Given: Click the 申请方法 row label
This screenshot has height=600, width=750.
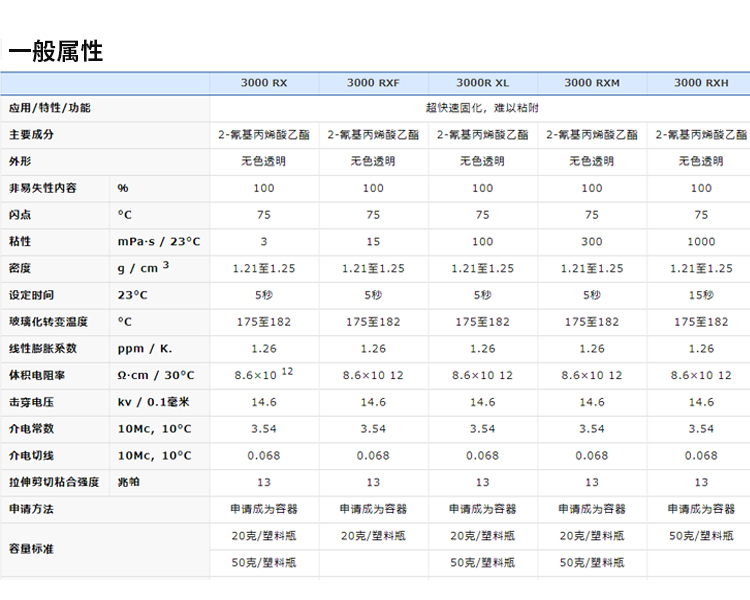Looking at the screenshot, I should click(x=31, y=509).
